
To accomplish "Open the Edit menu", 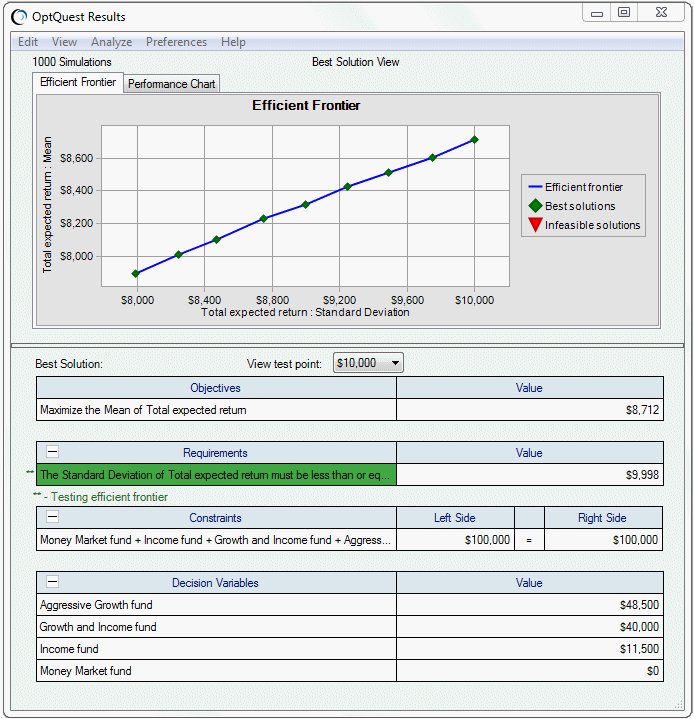I will (x=28, y=42).
